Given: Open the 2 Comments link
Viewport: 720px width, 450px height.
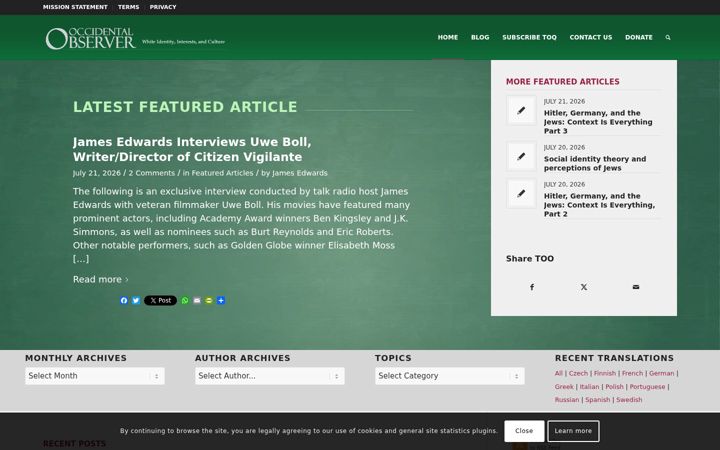Looking at the screenshot, I should point(152,173).
